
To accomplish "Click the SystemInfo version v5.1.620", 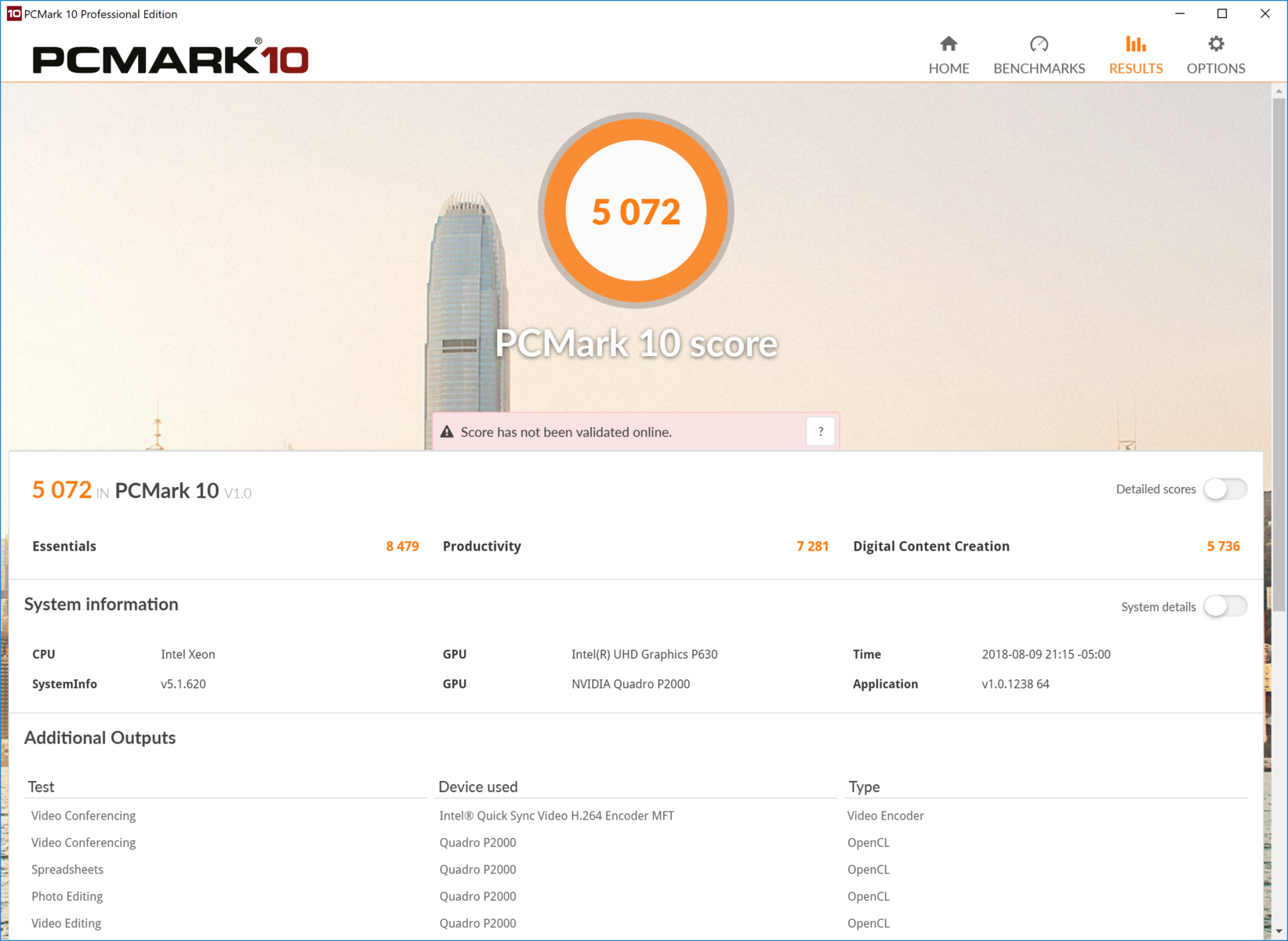I will [183, 684].
